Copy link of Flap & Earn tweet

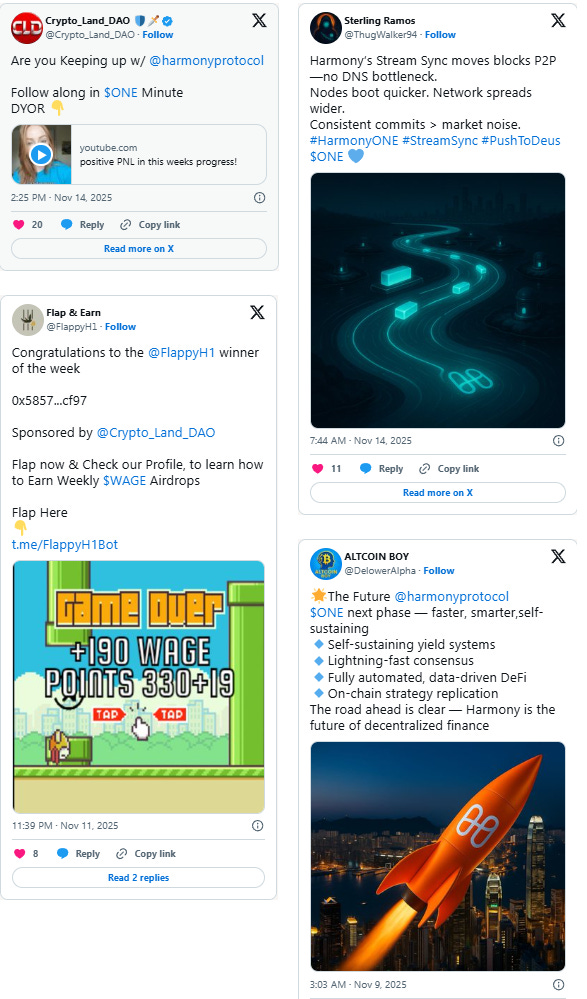(x=146, y=853)
